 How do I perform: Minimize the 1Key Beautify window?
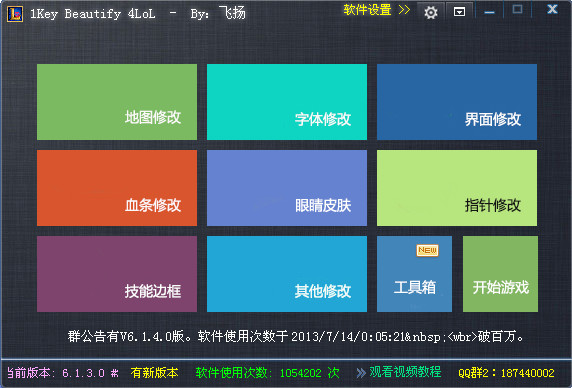490,12
